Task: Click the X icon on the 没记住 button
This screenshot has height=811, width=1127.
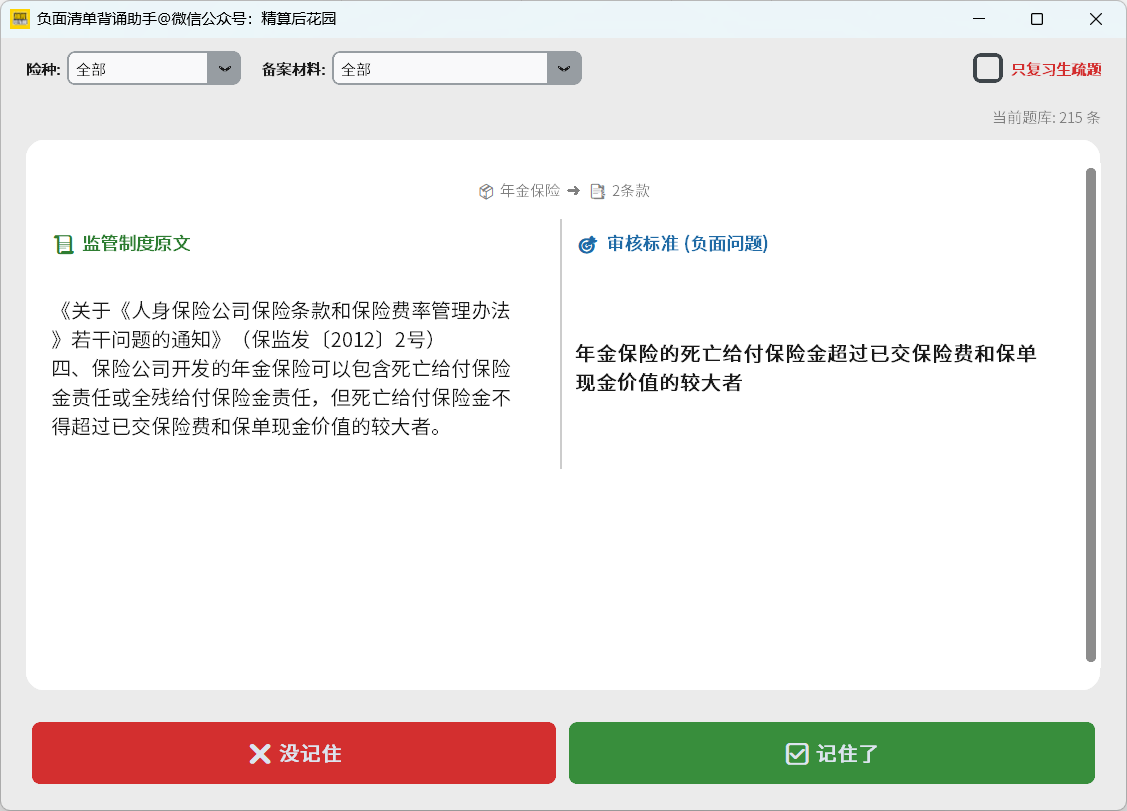Action: (x=259, y=754)
